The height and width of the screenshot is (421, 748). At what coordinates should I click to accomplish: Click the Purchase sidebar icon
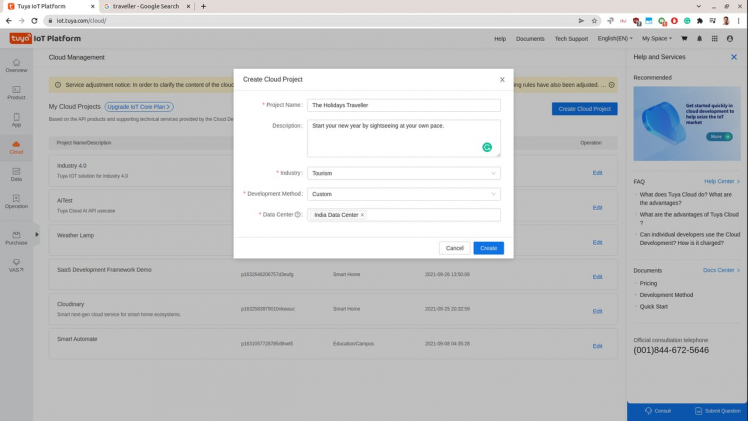tap(16, 237)
